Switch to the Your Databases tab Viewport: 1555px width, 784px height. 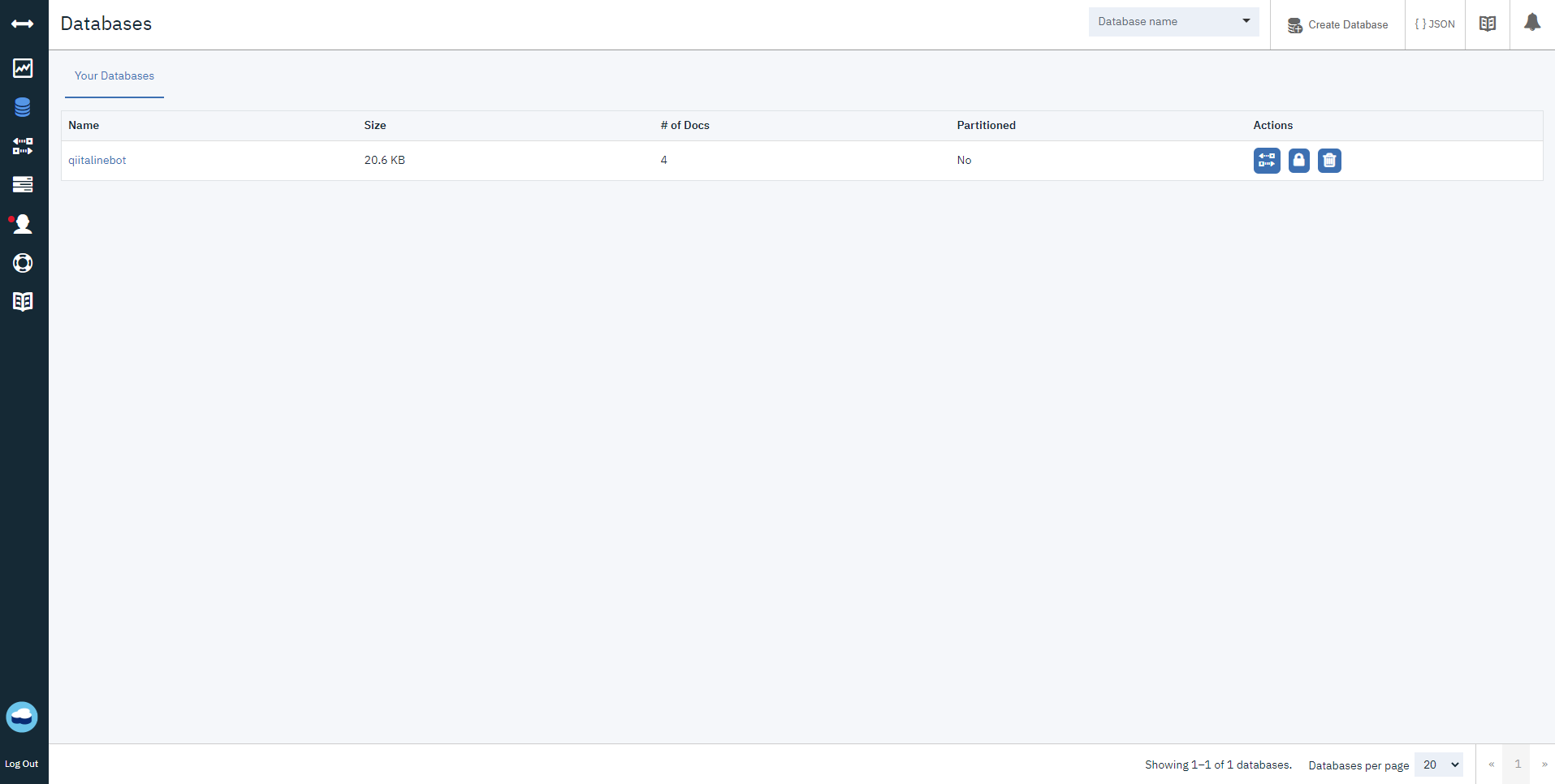point(114,76)
